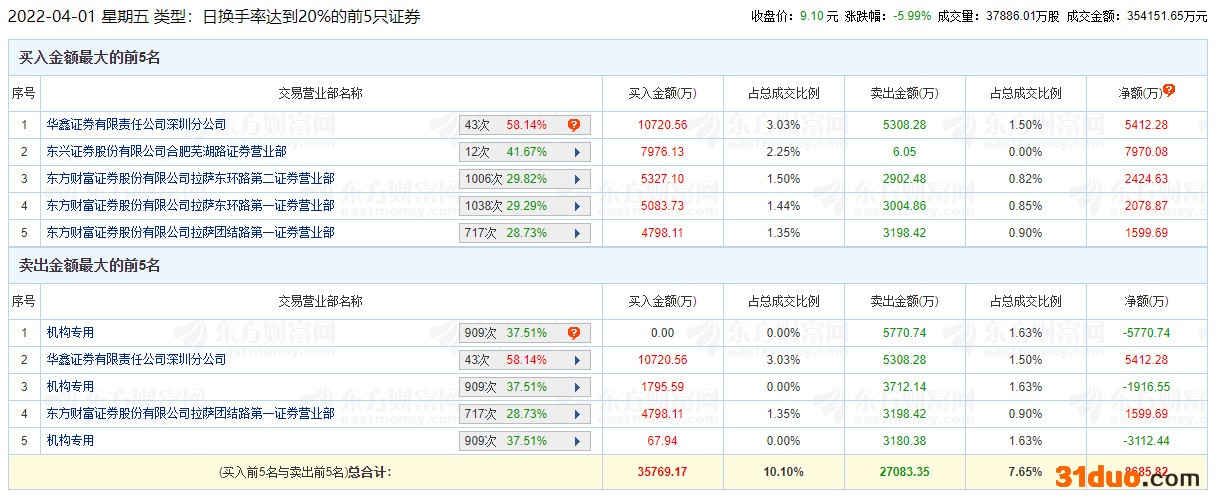1218x499 pixels.
Task: Click arrow icon in 1038次 29.29% box
Action: click(577, 206)
